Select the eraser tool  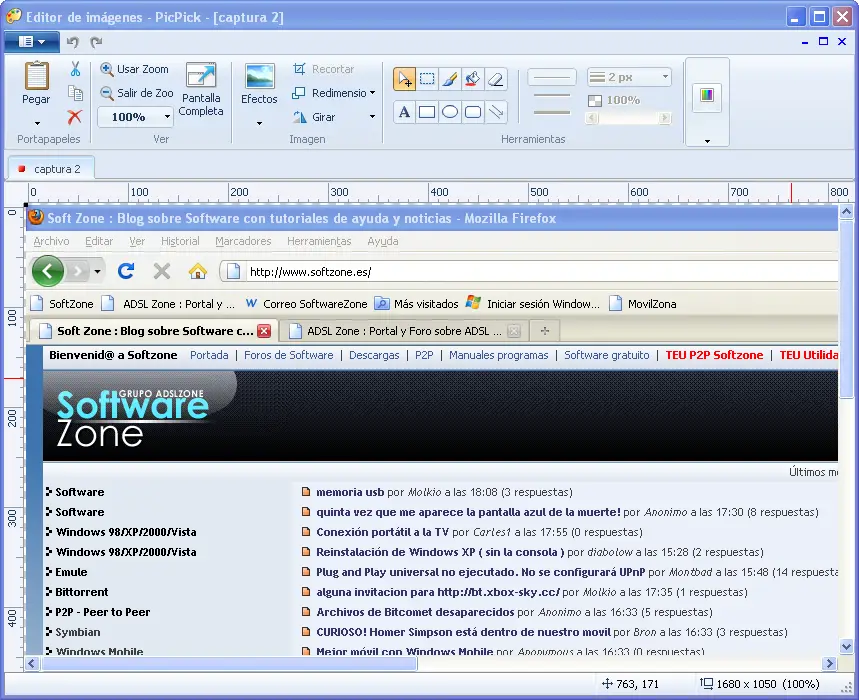pyautogui.click(x=496, y=79)
